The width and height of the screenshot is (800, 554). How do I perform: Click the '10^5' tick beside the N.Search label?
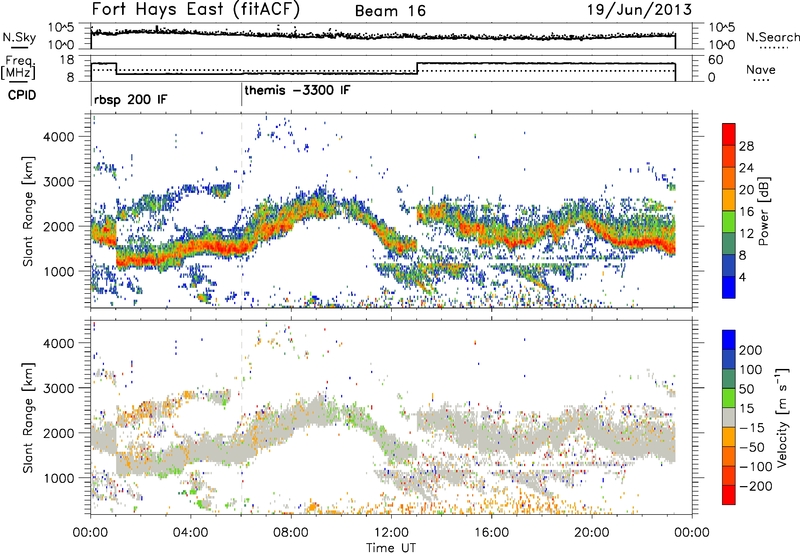pos(722,27)
